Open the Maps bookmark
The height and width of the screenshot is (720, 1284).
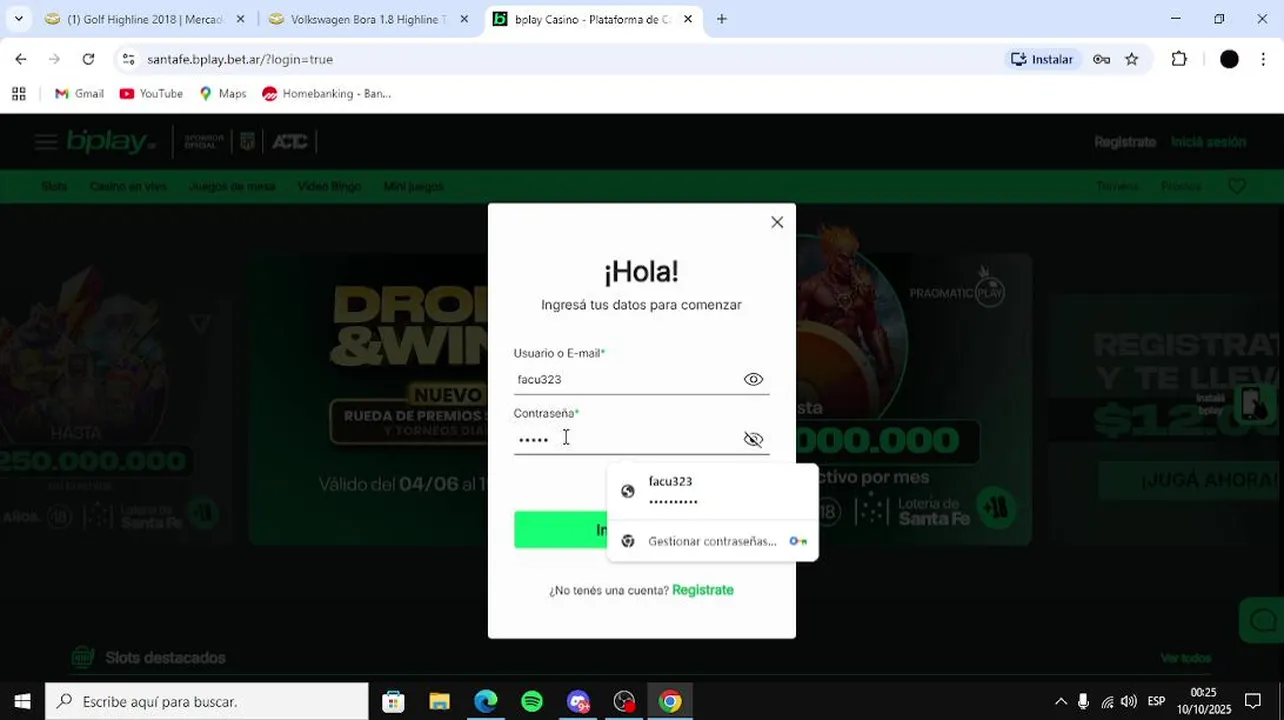click(x=223, y=93)
